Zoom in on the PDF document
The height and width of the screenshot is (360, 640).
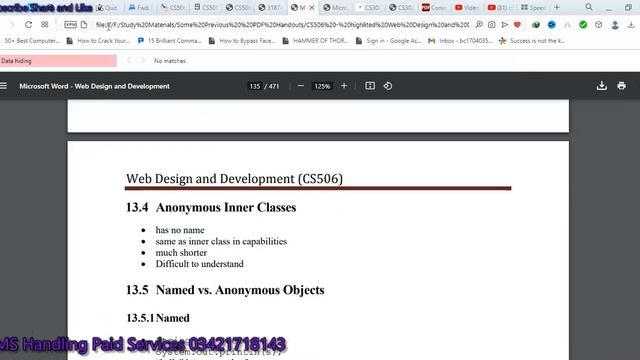point(344,86)
